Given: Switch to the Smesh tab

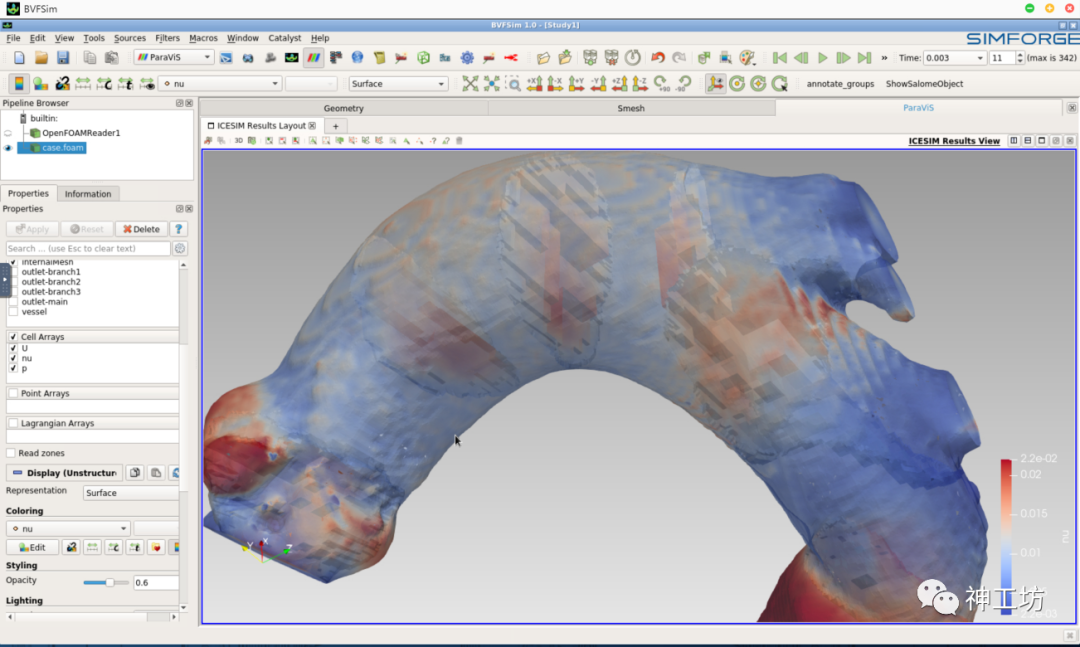Looking at the screenshot, I should click(631, 108).
